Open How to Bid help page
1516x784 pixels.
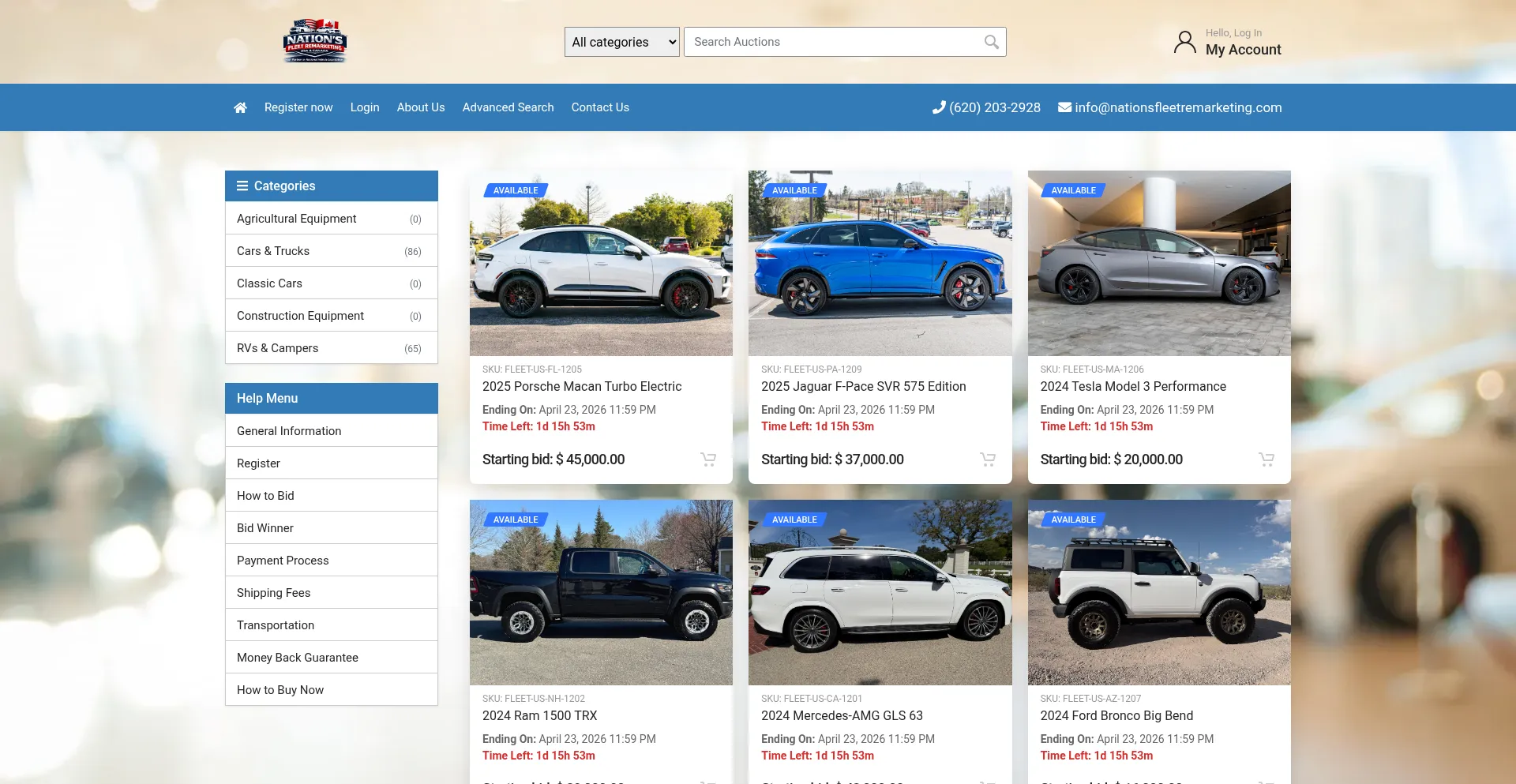332,496
